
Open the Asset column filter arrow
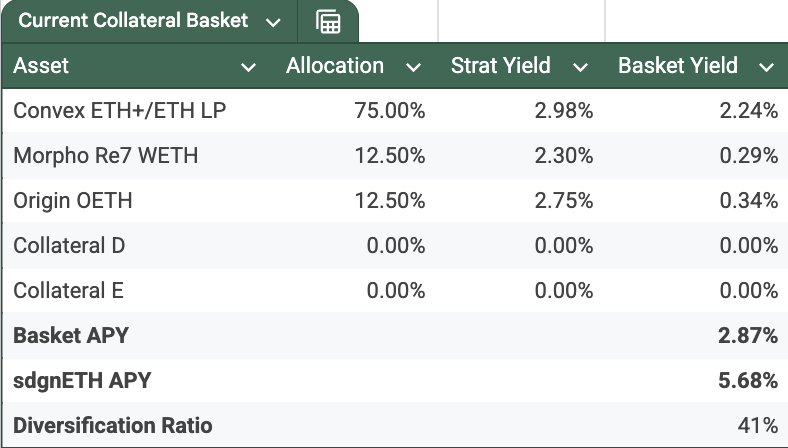(249, 67)
